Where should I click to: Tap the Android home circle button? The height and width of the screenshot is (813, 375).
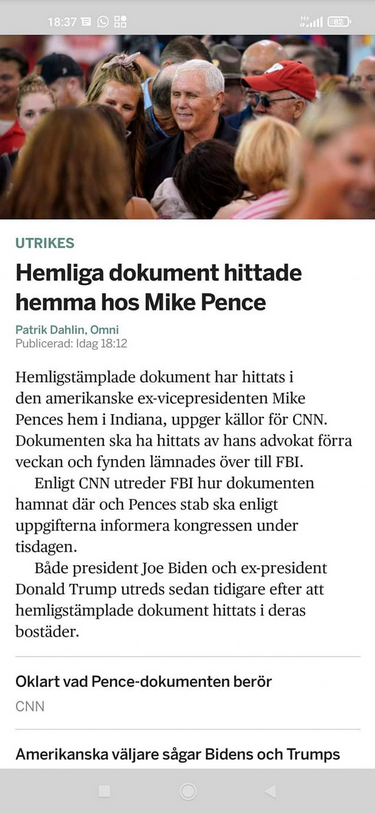(188, 791)
